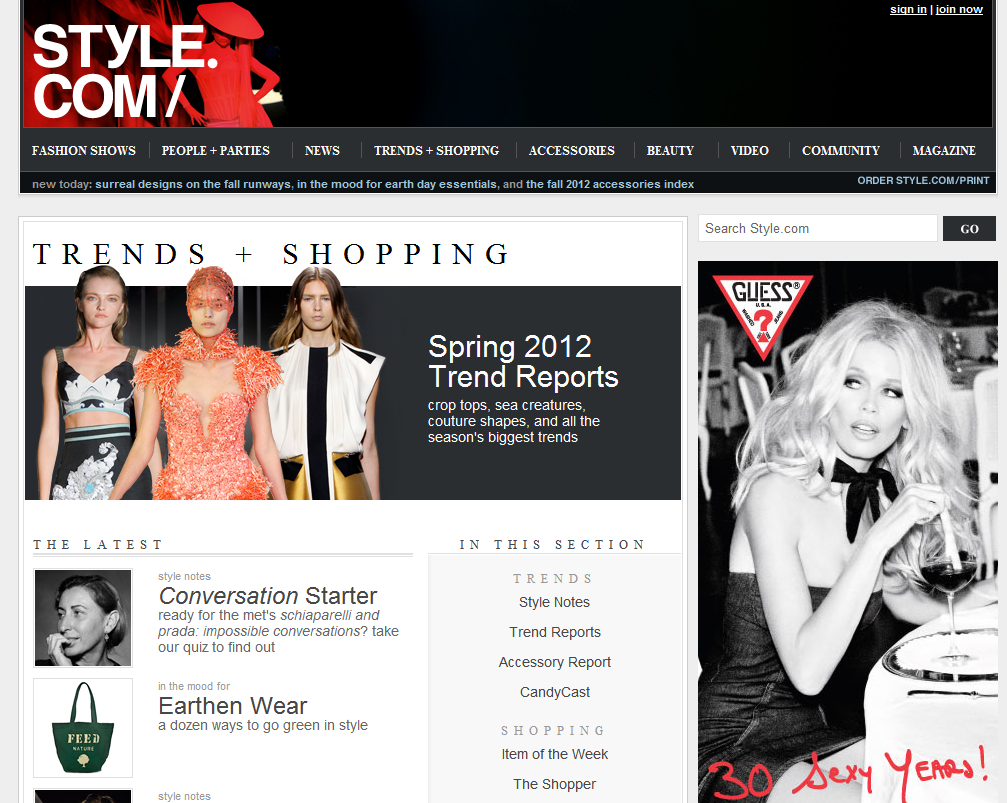Image resolution: width=1007 pixels, height=803 pixels.
Task: Click the GO search button
Action: pyautogui.click(x=969, y=229)
